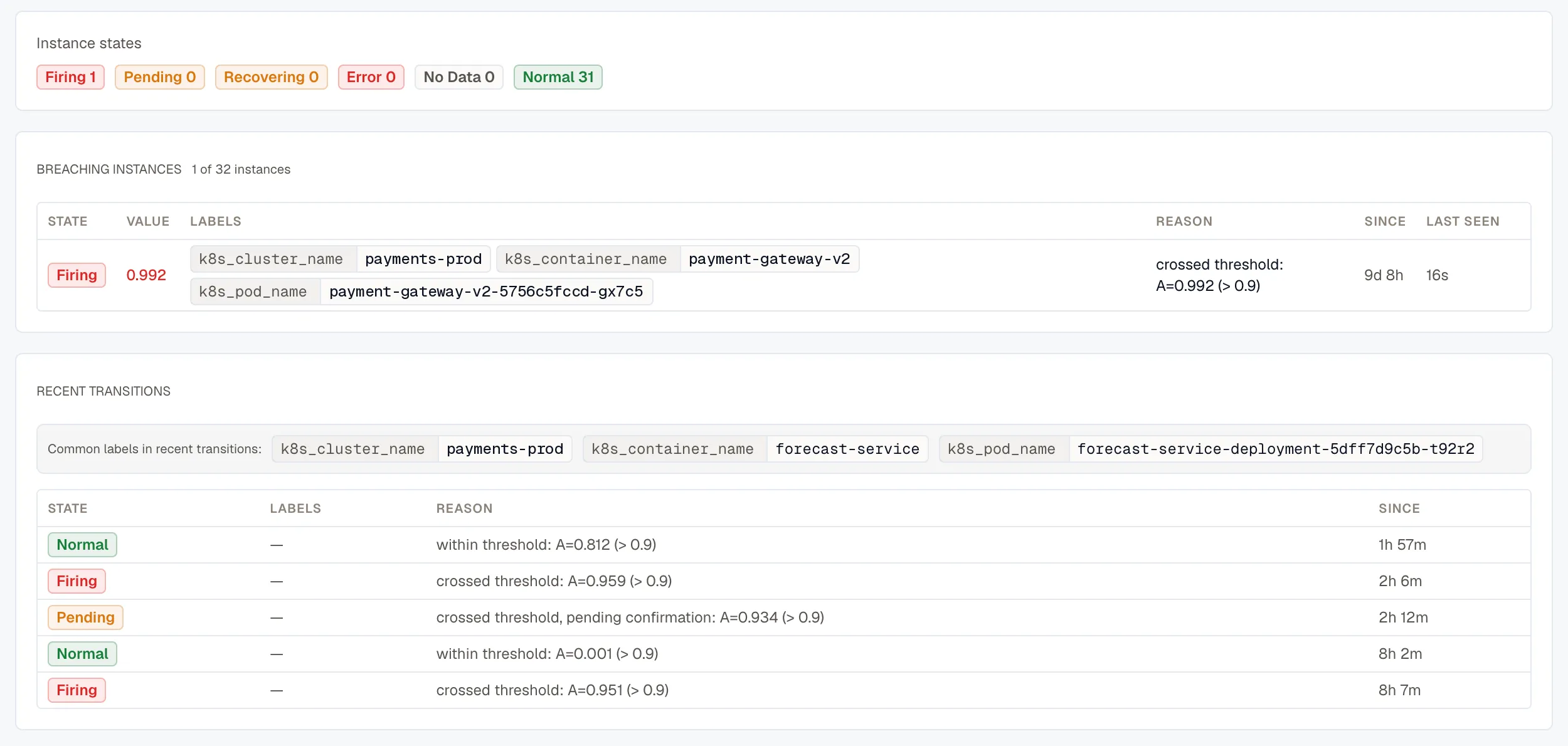The height and width of the screenshot is (746, 1568).
Task: Click payments-prod in common labels bar
Action: [x=505, y=449]
